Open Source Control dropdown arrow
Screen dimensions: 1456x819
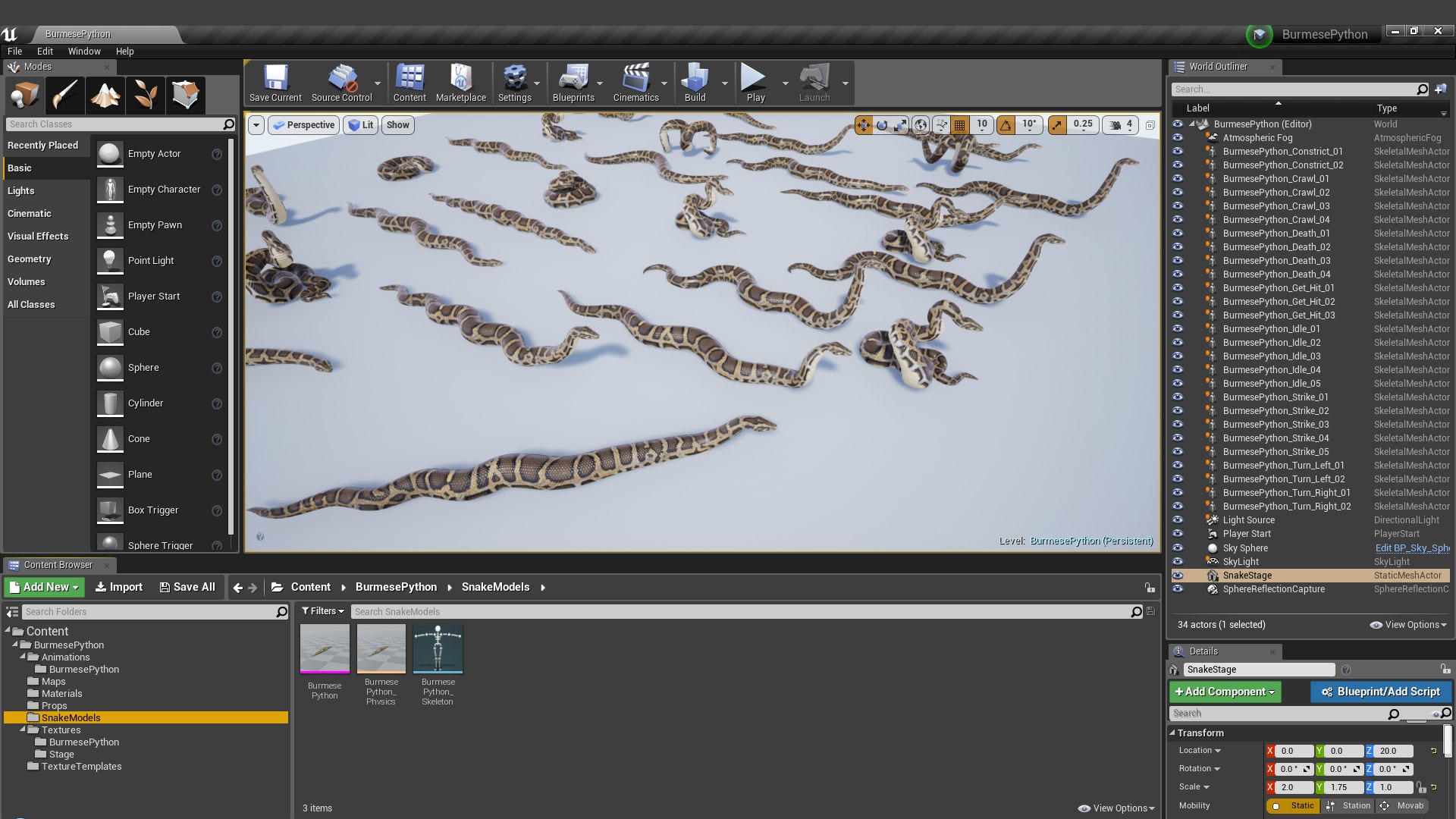378,83
